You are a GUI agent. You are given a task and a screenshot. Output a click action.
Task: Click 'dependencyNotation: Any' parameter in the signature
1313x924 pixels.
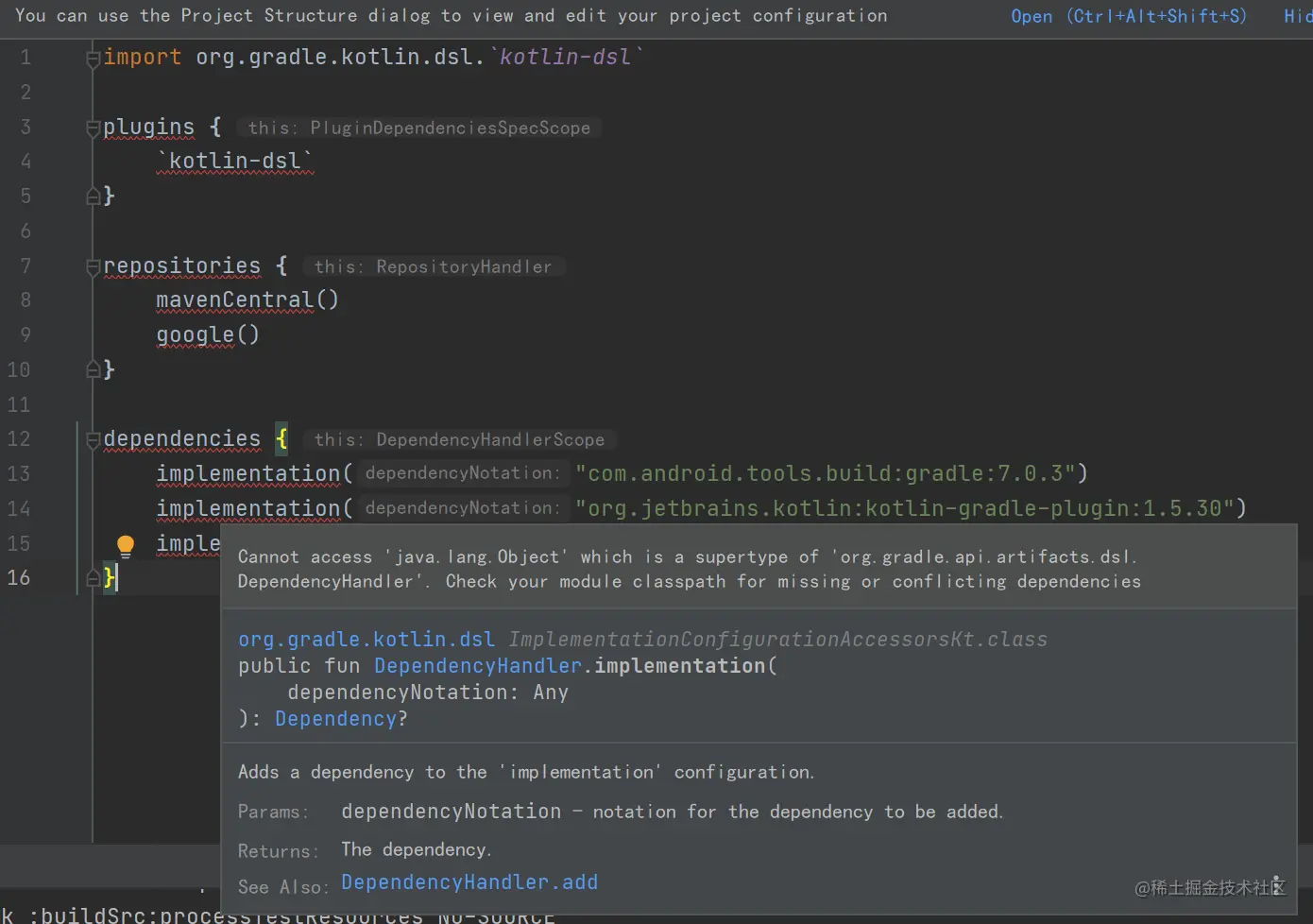[x=428, y=693]
